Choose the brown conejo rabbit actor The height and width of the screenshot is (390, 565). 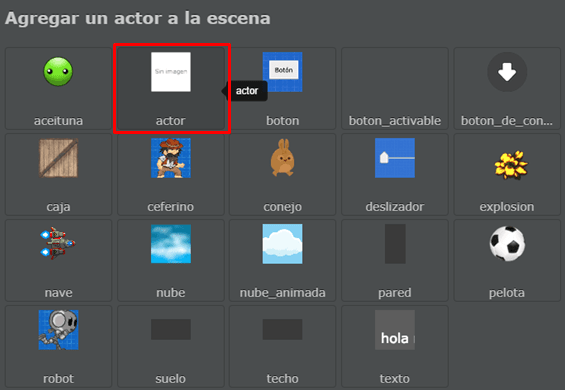[x=282, y=174]
